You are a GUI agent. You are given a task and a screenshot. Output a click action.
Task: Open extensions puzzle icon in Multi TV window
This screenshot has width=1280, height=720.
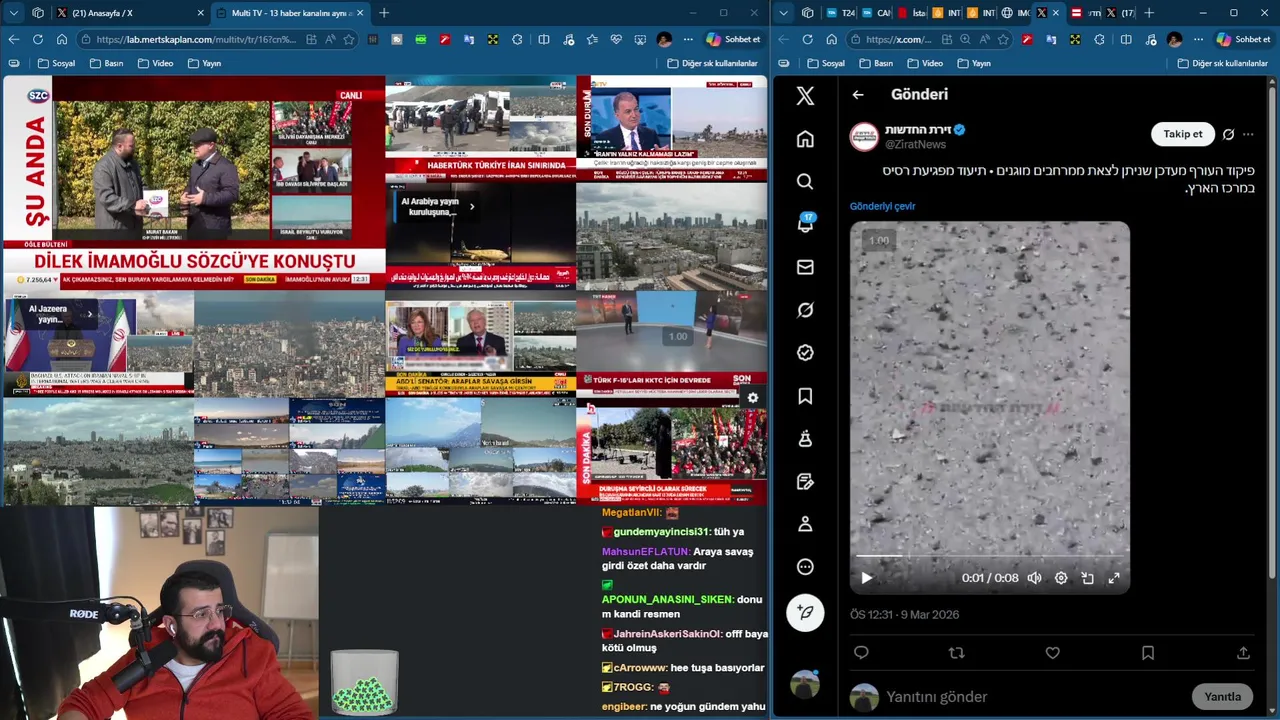click(517, 39)
